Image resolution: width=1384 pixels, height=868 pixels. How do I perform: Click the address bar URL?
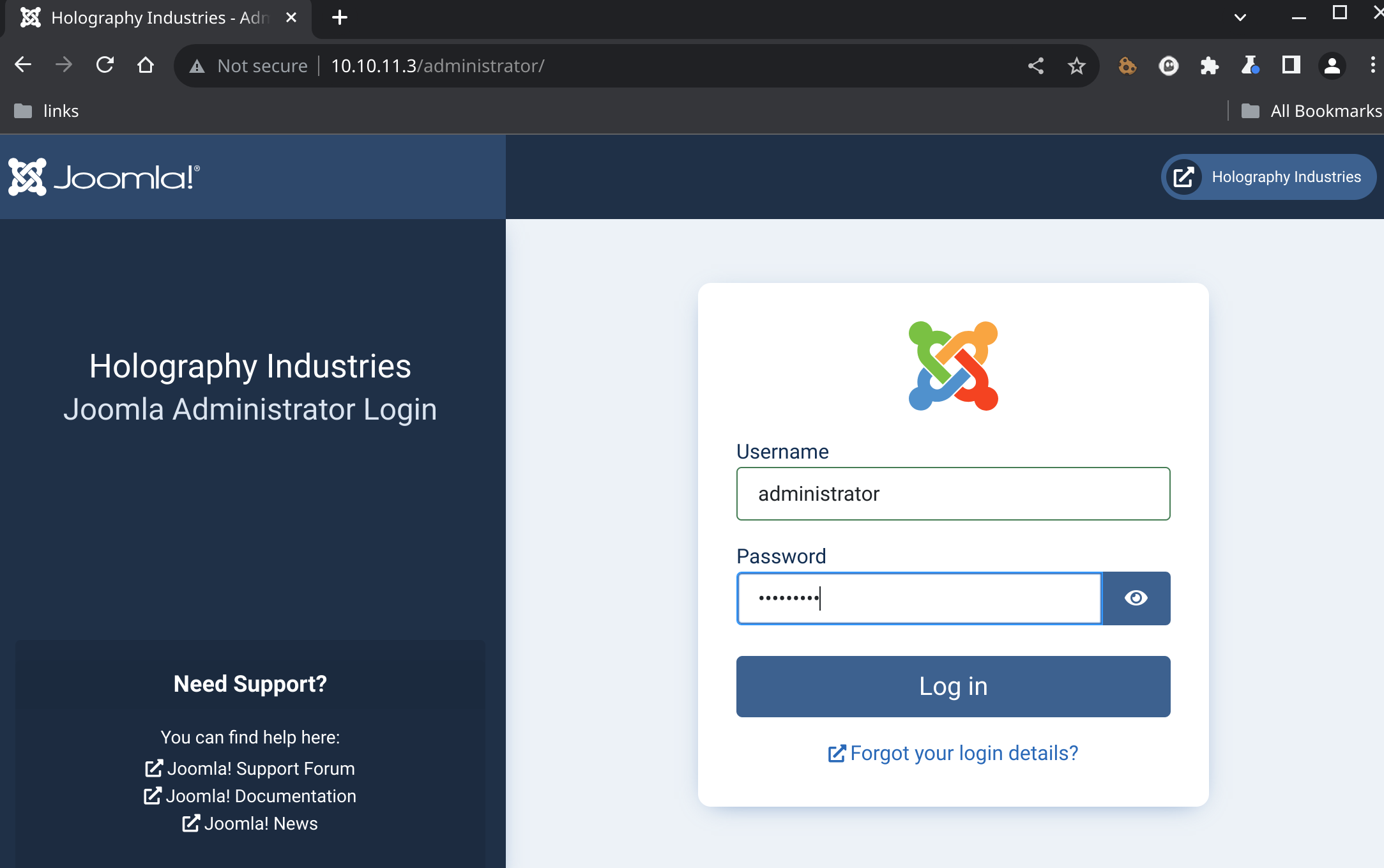[x=437, y=66]
